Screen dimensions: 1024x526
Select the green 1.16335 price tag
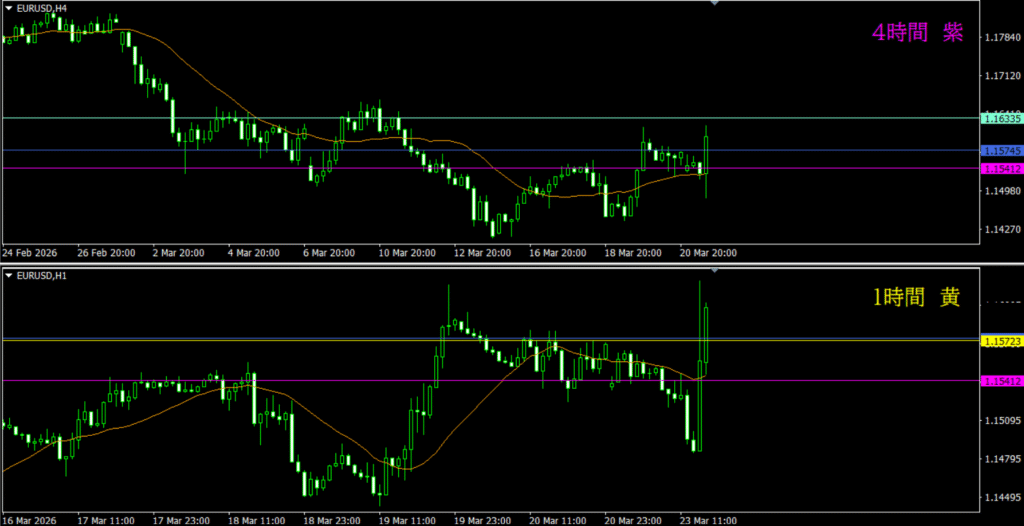tap(1001, 119)
